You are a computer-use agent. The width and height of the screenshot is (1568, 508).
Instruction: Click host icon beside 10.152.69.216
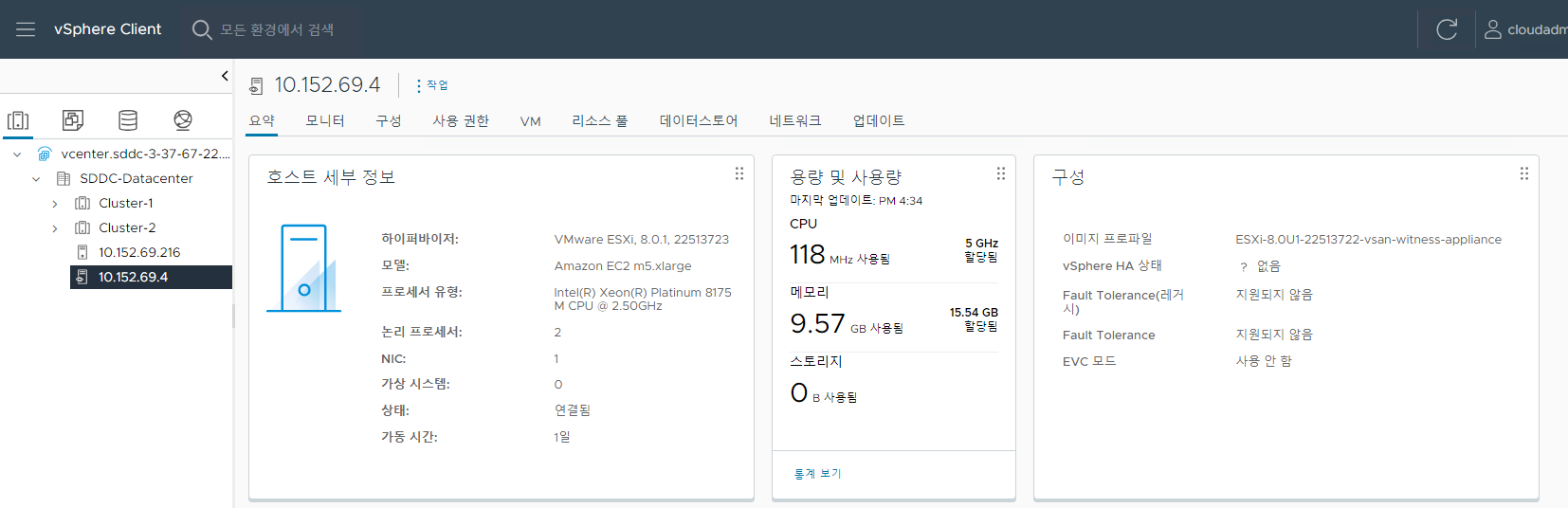click(x=82, y=252)
